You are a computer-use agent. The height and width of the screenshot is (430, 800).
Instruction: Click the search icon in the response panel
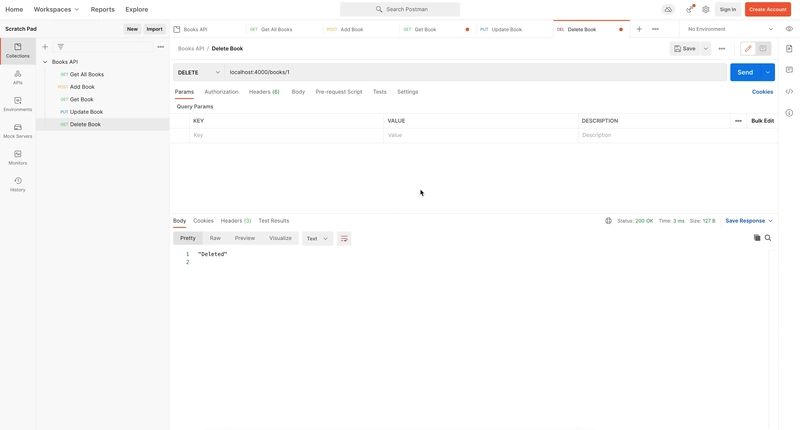point(768,238)
